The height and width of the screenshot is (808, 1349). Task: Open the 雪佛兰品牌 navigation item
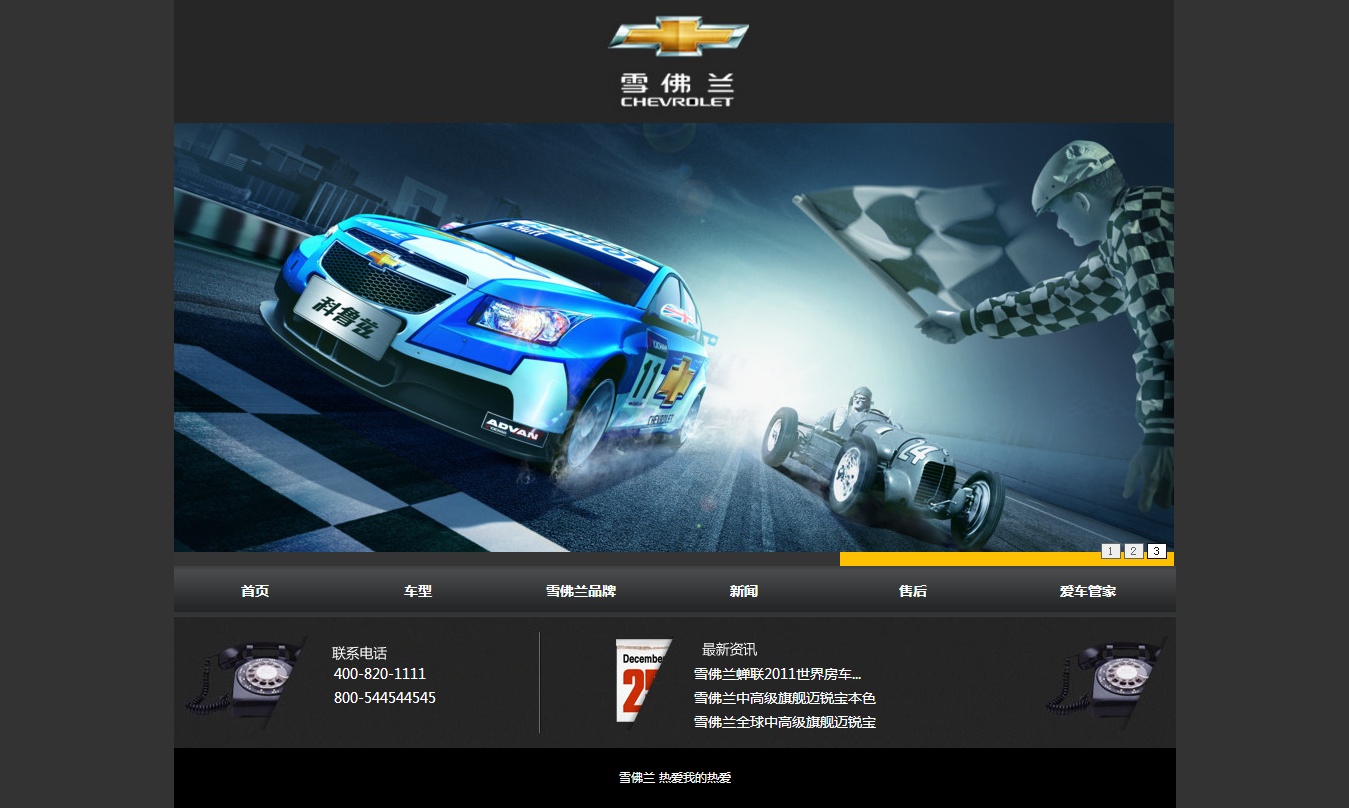point(581,591)
